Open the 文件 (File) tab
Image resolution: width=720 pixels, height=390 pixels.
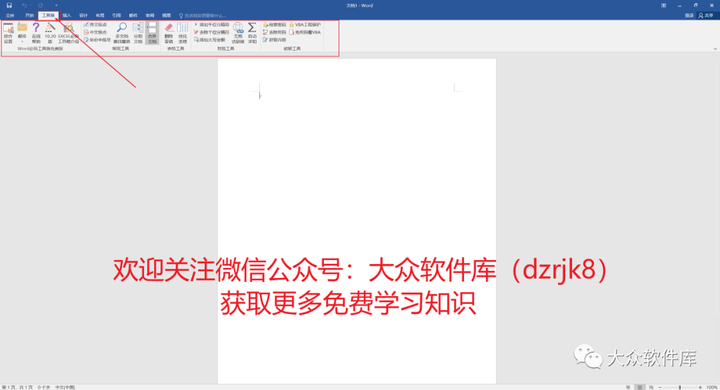(x=10, y=16)
